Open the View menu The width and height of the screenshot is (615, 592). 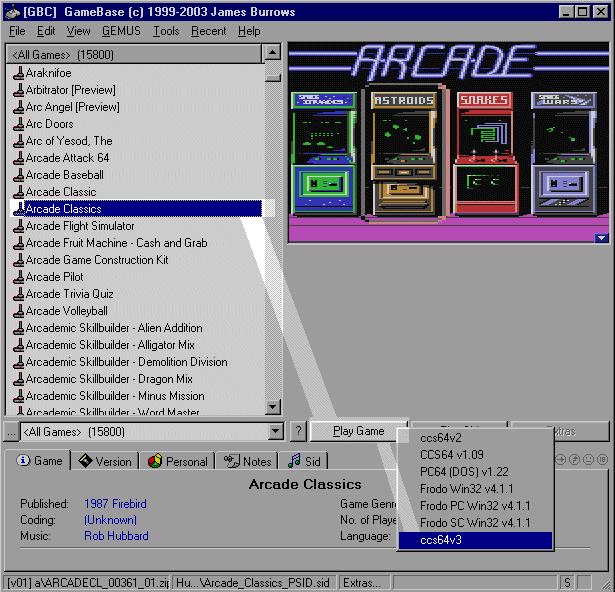[x=78, y=31]
